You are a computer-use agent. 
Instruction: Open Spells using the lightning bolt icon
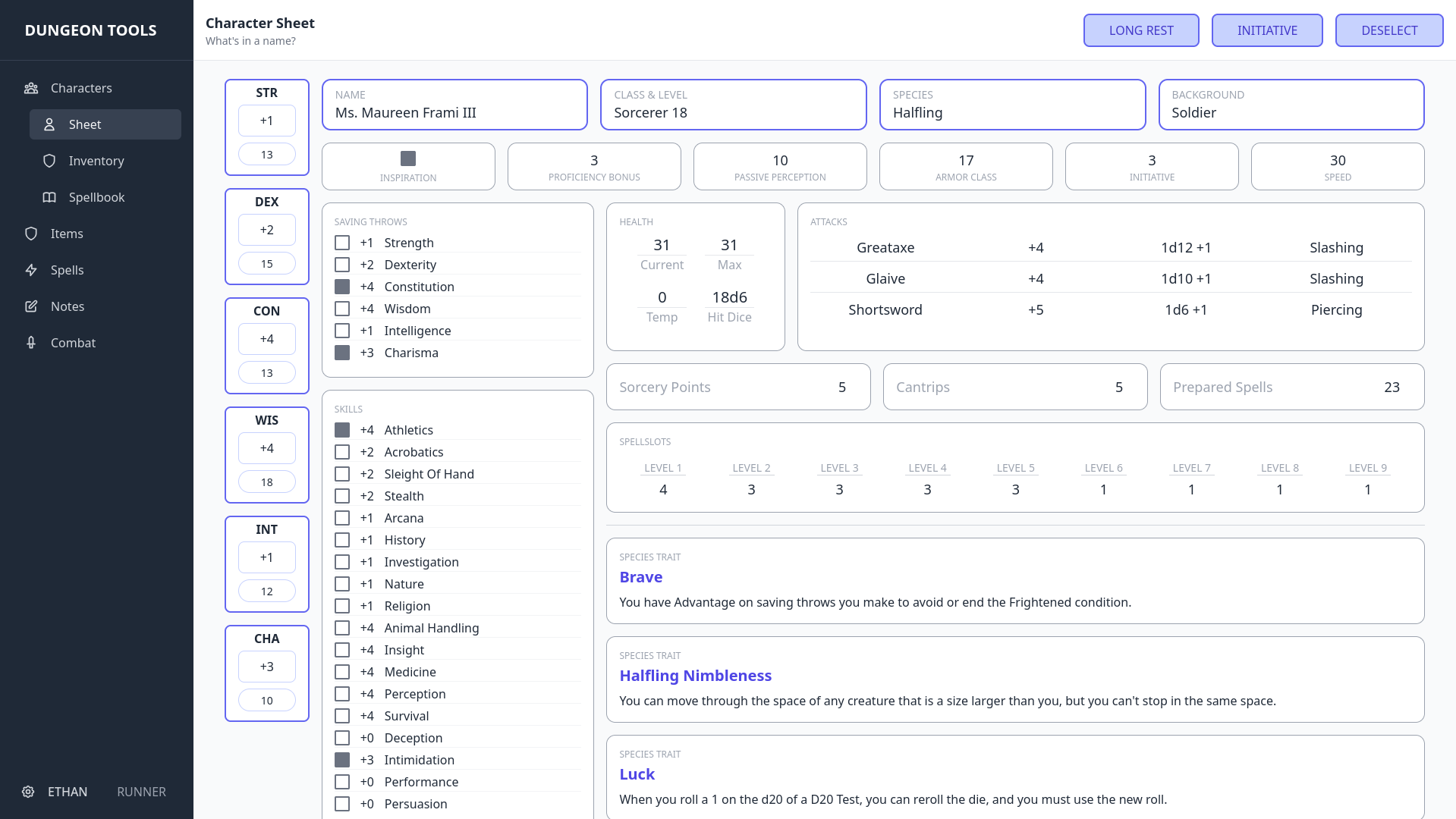[31, 270]
